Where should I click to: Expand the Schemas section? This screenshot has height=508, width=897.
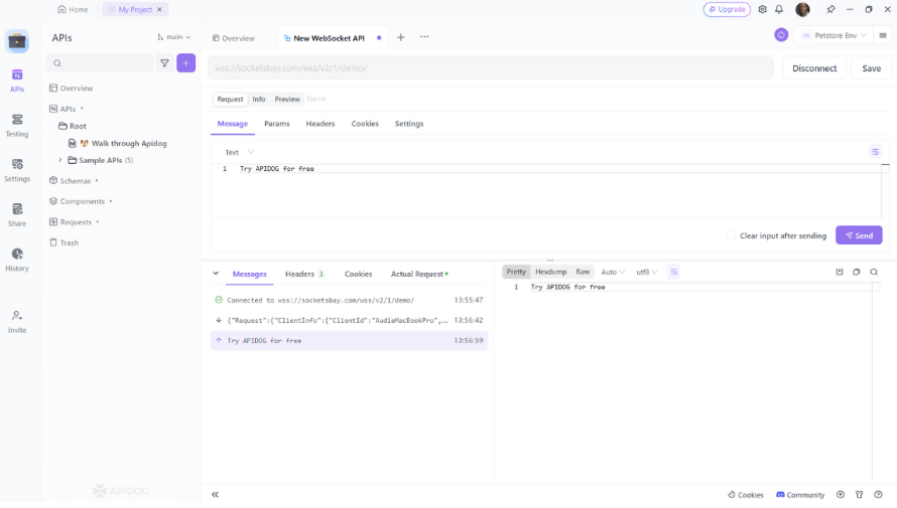75,181
